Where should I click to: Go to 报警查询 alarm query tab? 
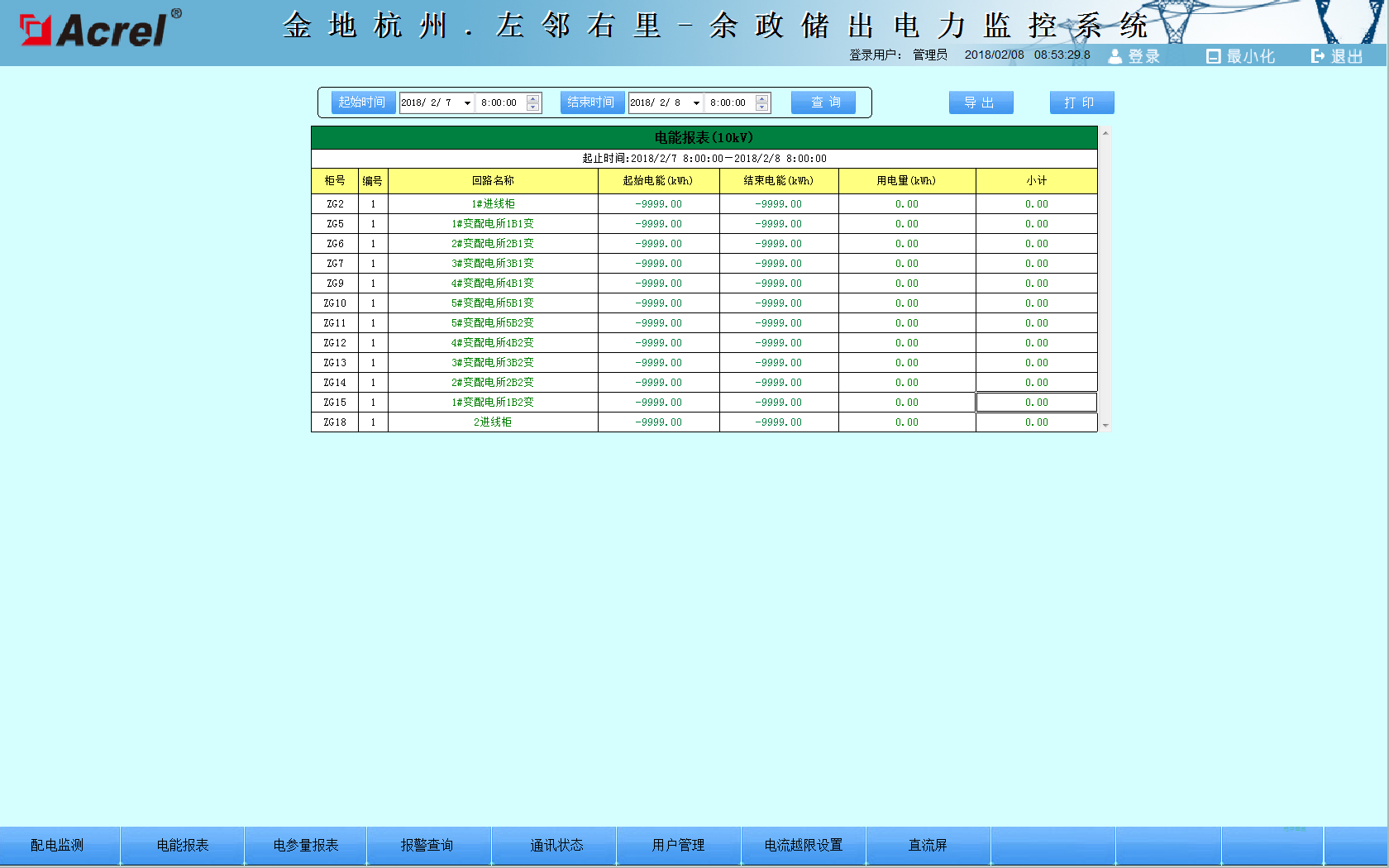[x=427, y=845]
